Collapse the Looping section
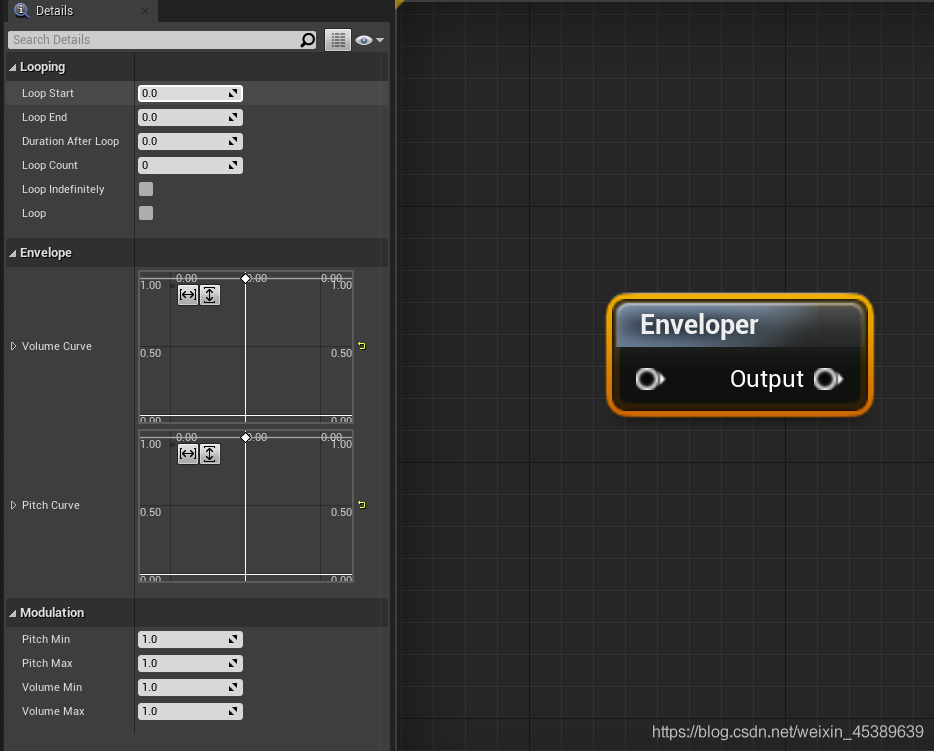 pos(13,67)
